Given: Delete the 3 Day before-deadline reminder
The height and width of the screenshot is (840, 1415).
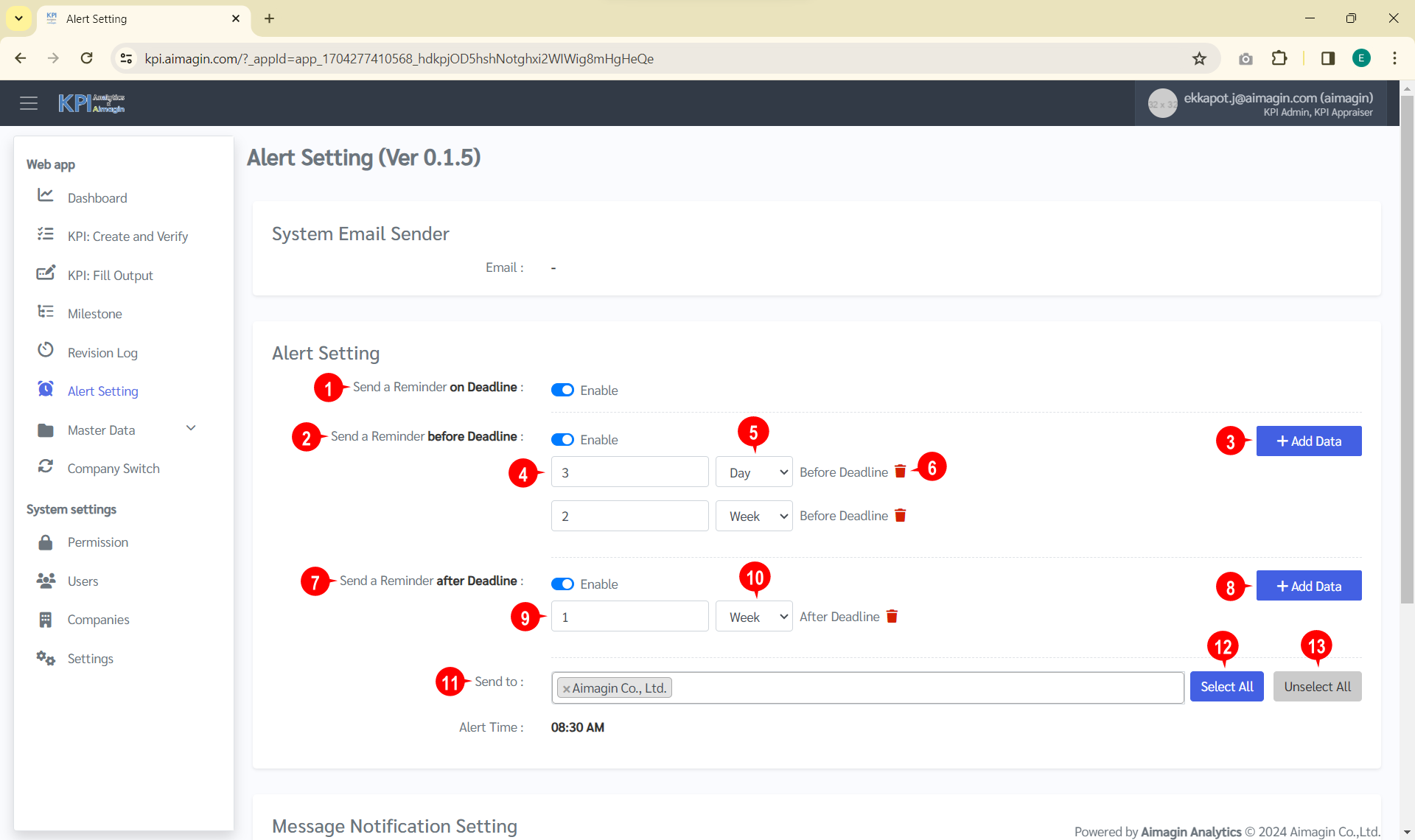Looking at the screenshot, I should 900,472.
